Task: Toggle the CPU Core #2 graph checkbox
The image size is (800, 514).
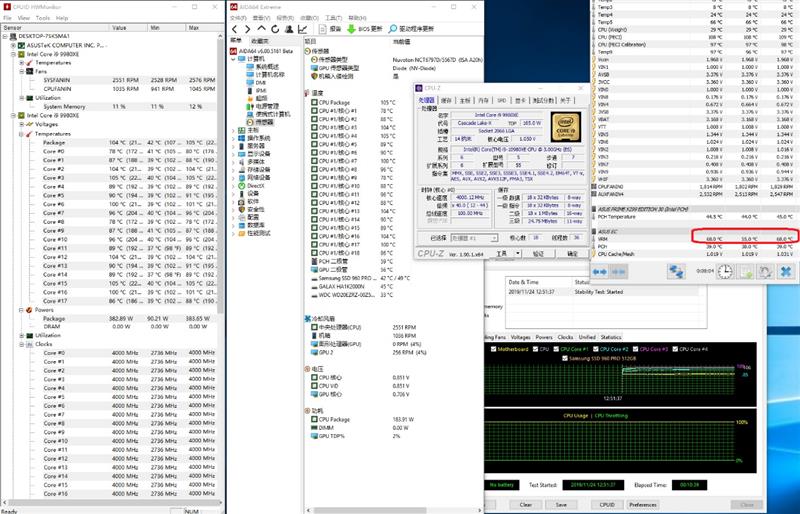Action: [x=594, y=349]
